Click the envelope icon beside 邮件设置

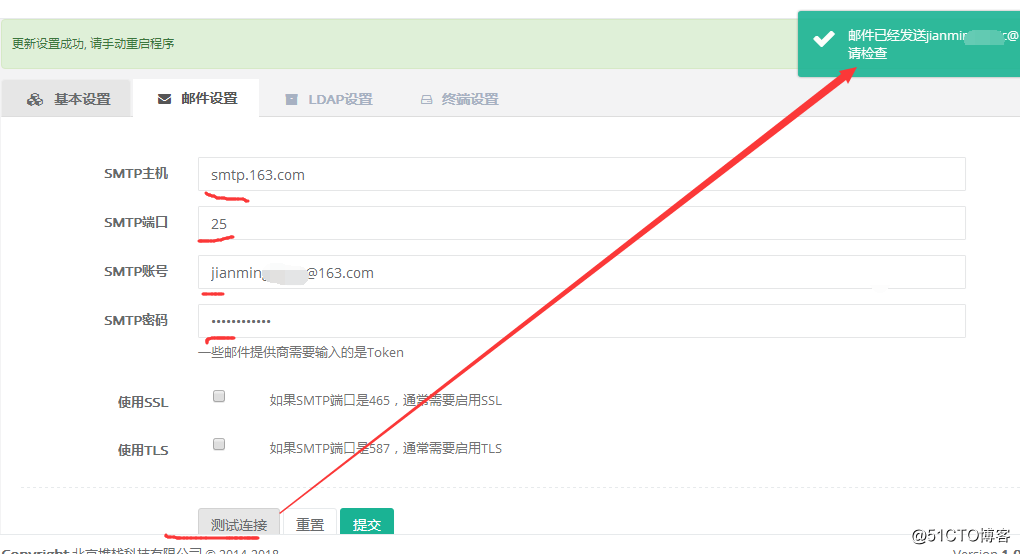pyautogui.click(x=165, y=99)
